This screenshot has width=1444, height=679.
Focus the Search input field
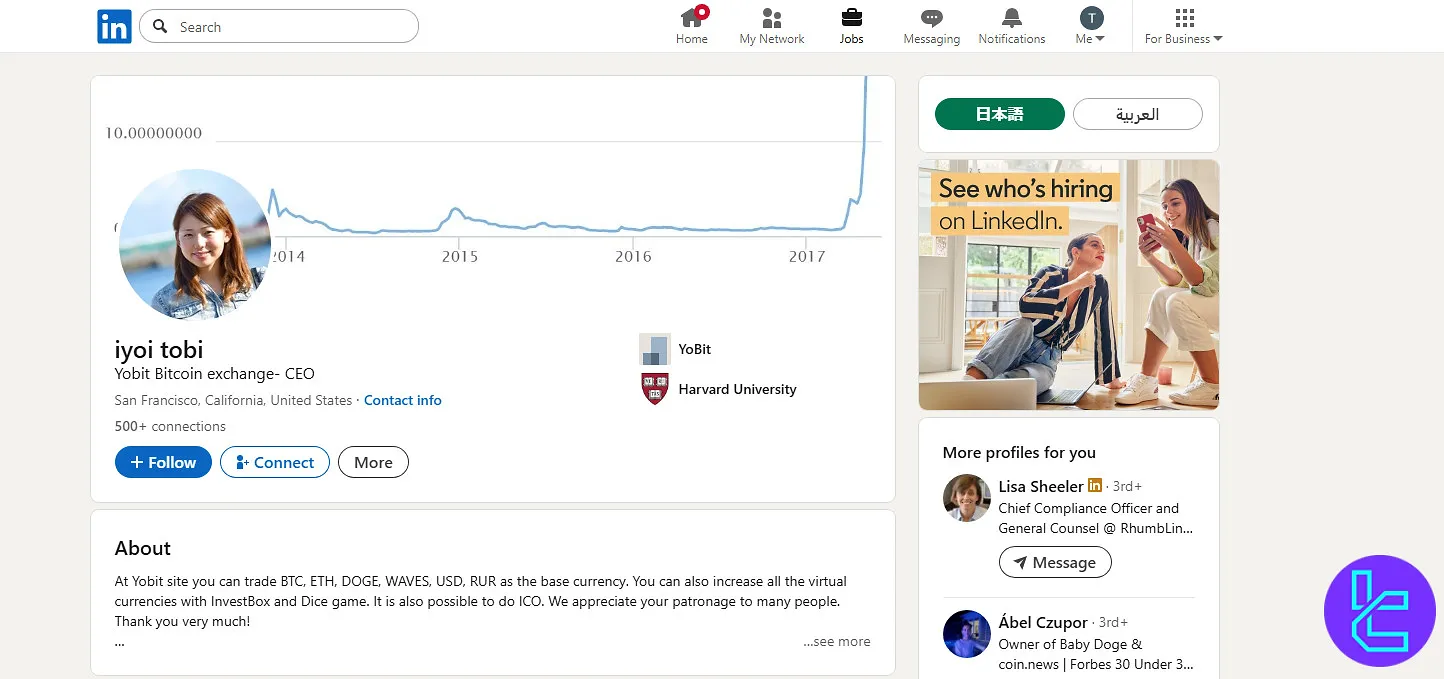pyautogui.click(x=279, y=27)
